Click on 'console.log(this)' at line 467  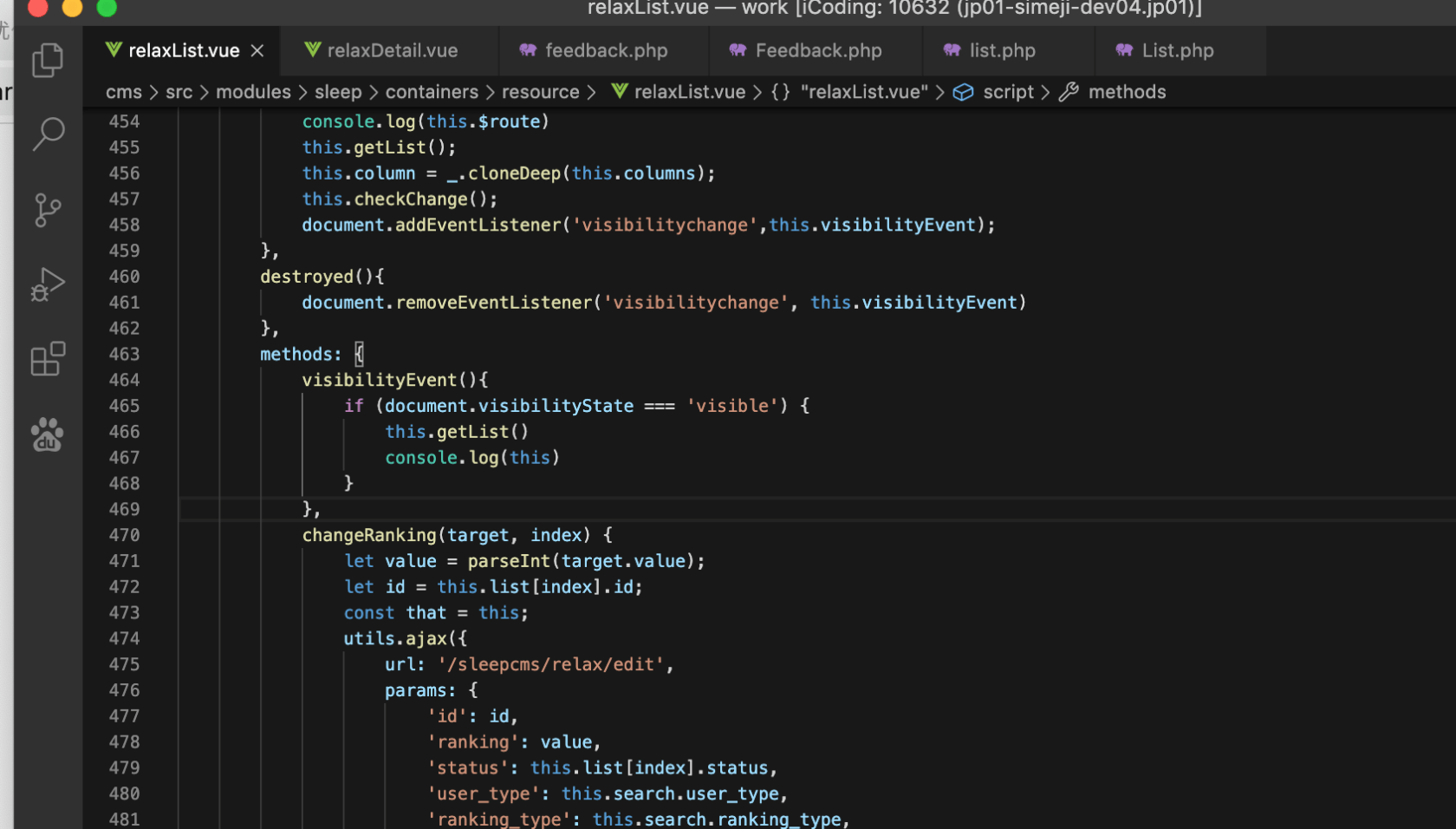point(472,458)
